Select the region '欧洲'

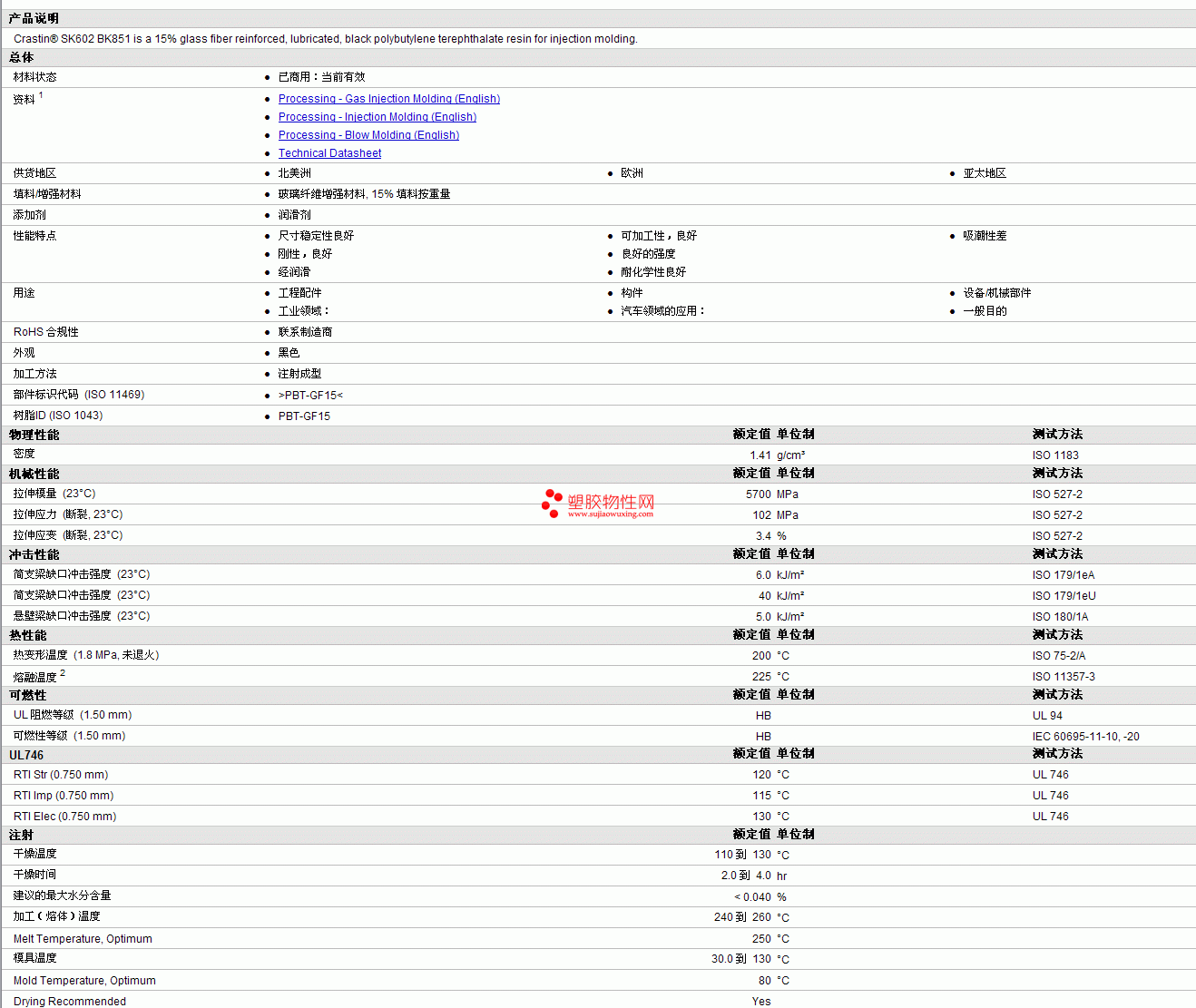[632, 173]
